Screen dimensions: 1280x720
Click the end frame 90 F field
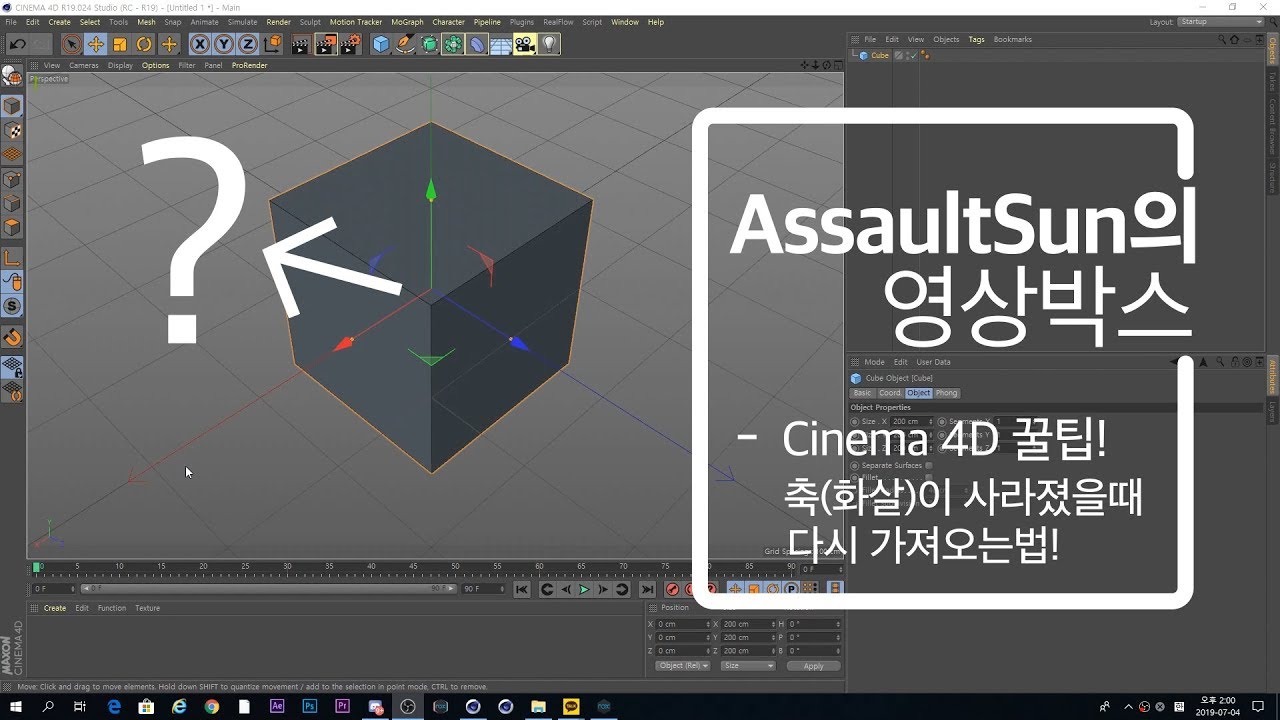tap(484, 589)
